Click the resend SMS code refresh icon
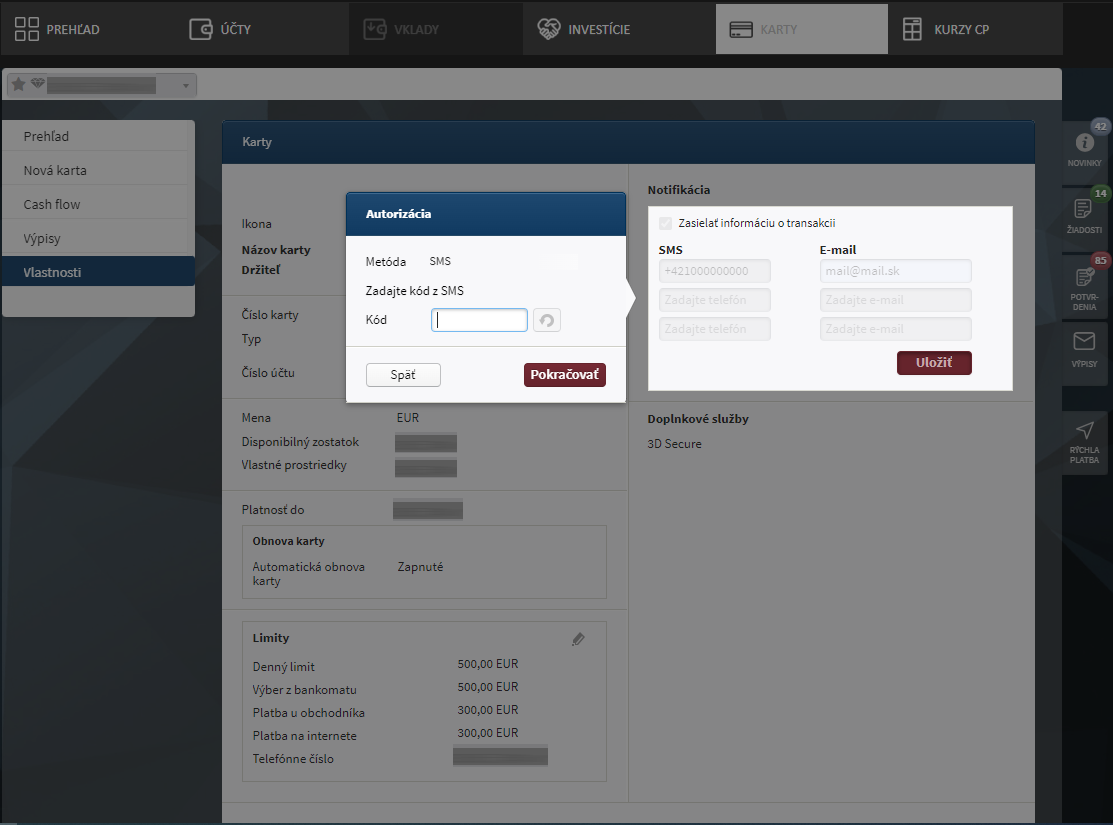 [547, 320]
